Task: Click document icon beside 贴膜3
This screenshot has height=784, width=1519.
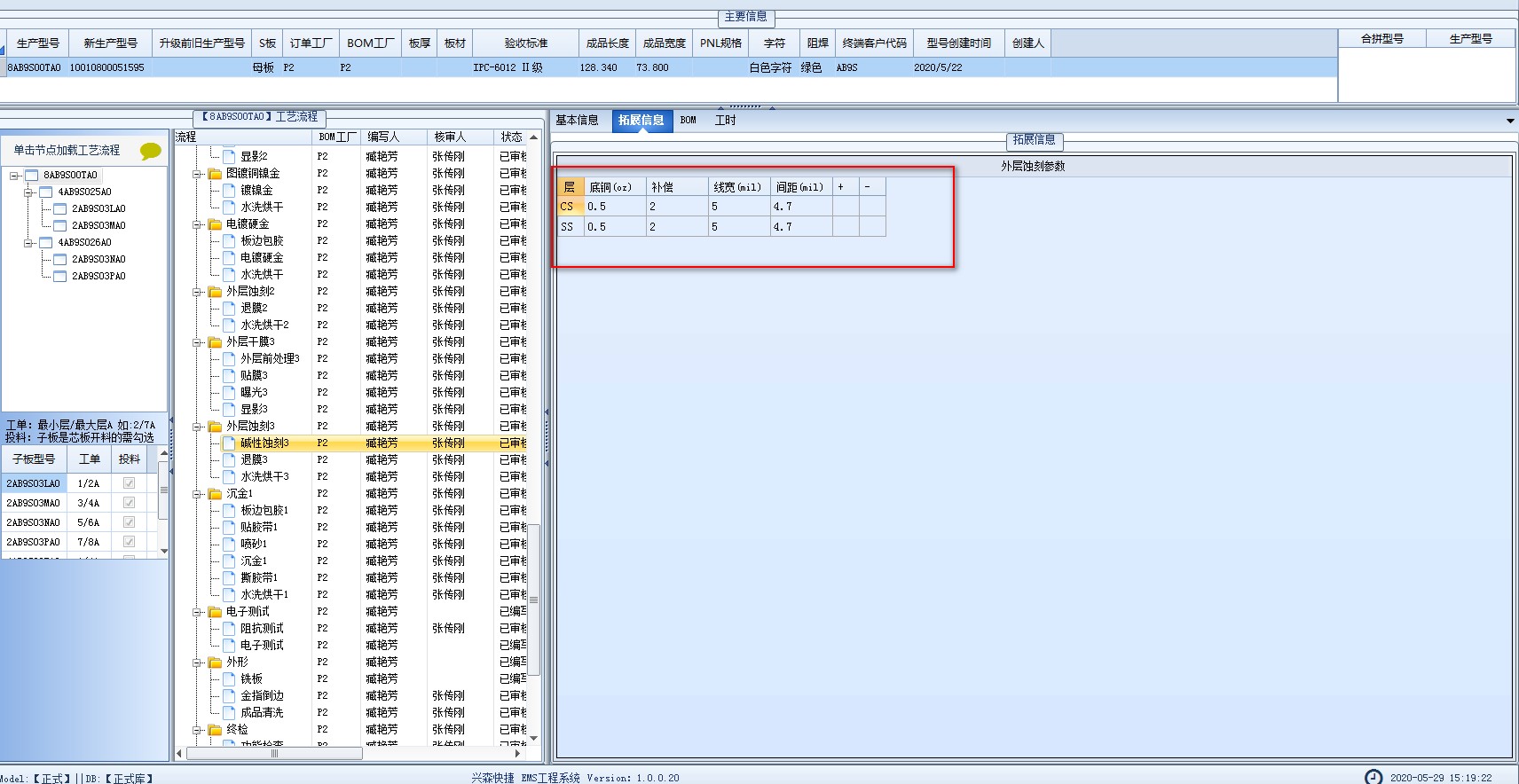Action: [x=229, y=375]
